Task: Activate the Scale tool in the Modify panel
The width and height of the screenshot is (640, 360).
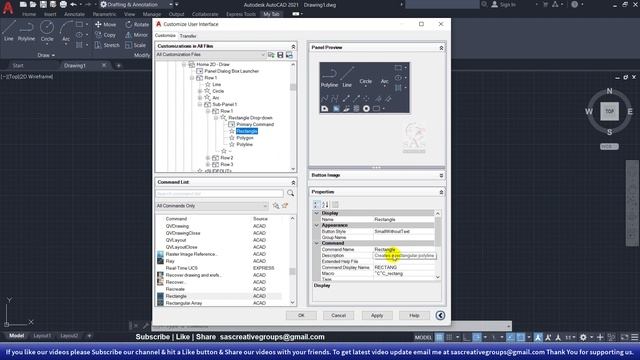Action: click(x=136, y=45)
